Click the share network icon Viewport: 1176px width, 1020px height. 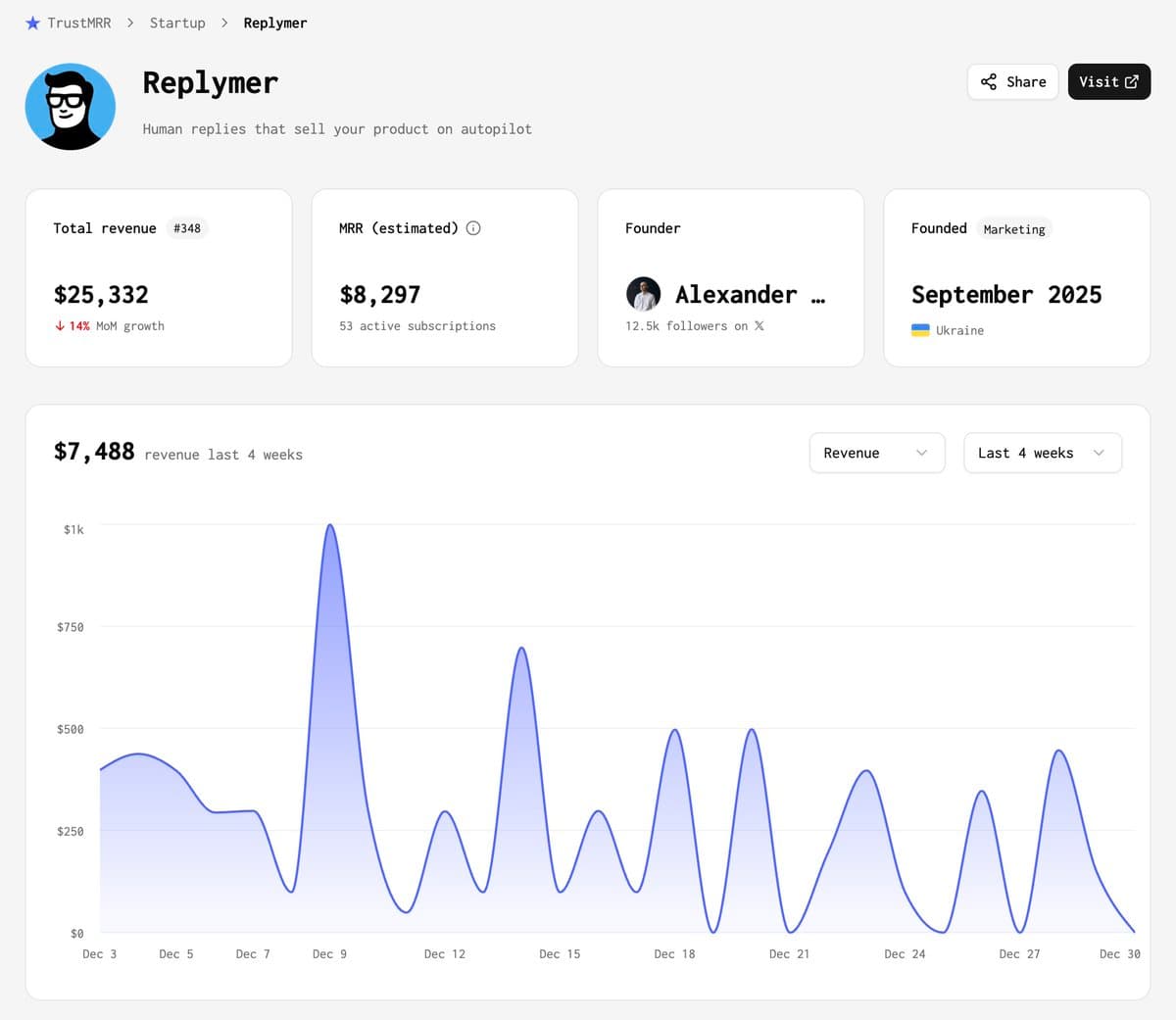(x=989, y=81)
